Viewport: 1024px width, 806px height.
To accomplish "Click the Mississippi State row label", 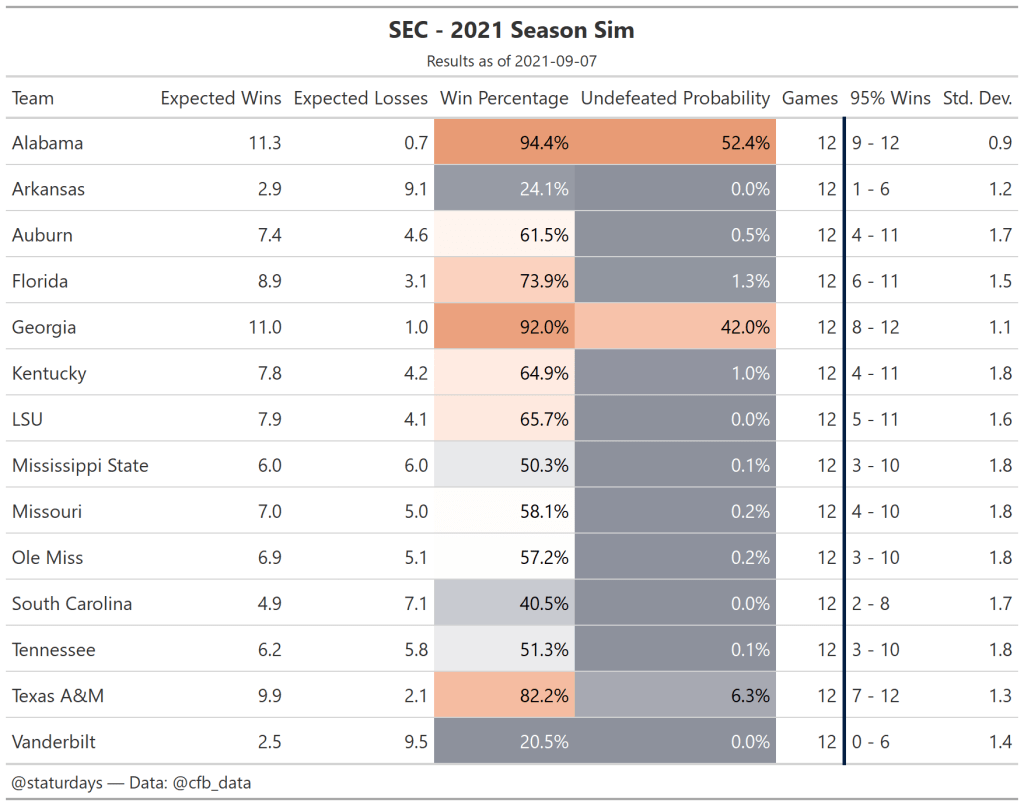I will 80,465.
